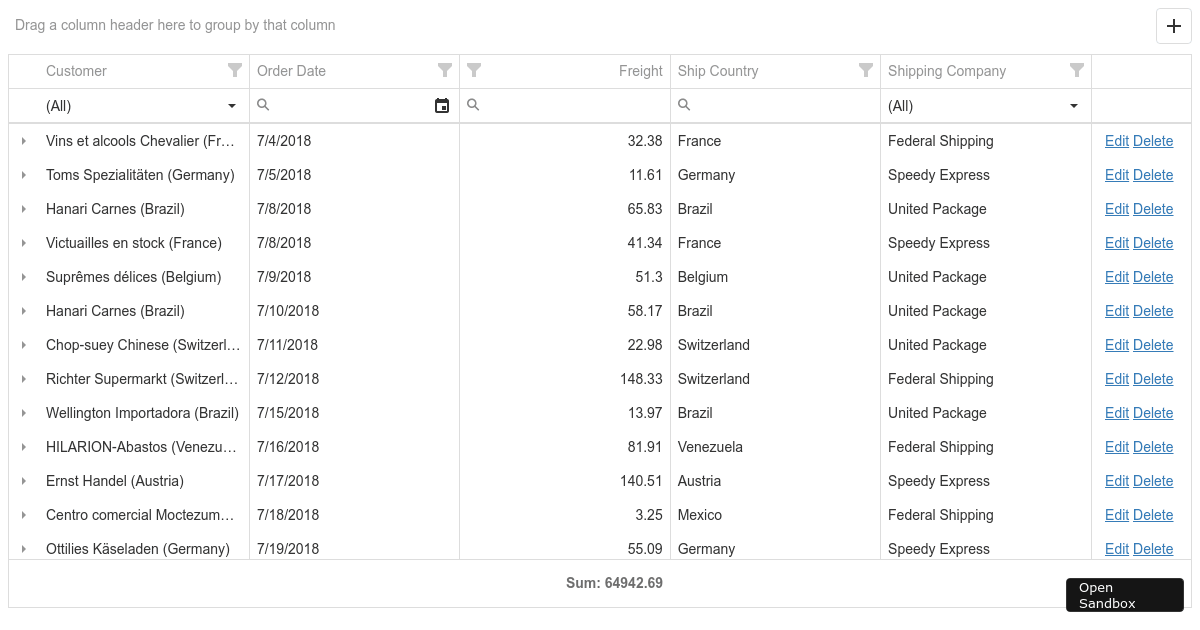Expand the Ernst Handel (Austria) row
The height and width of the screenshot is (630, 1200).
(x=24, y=481)
